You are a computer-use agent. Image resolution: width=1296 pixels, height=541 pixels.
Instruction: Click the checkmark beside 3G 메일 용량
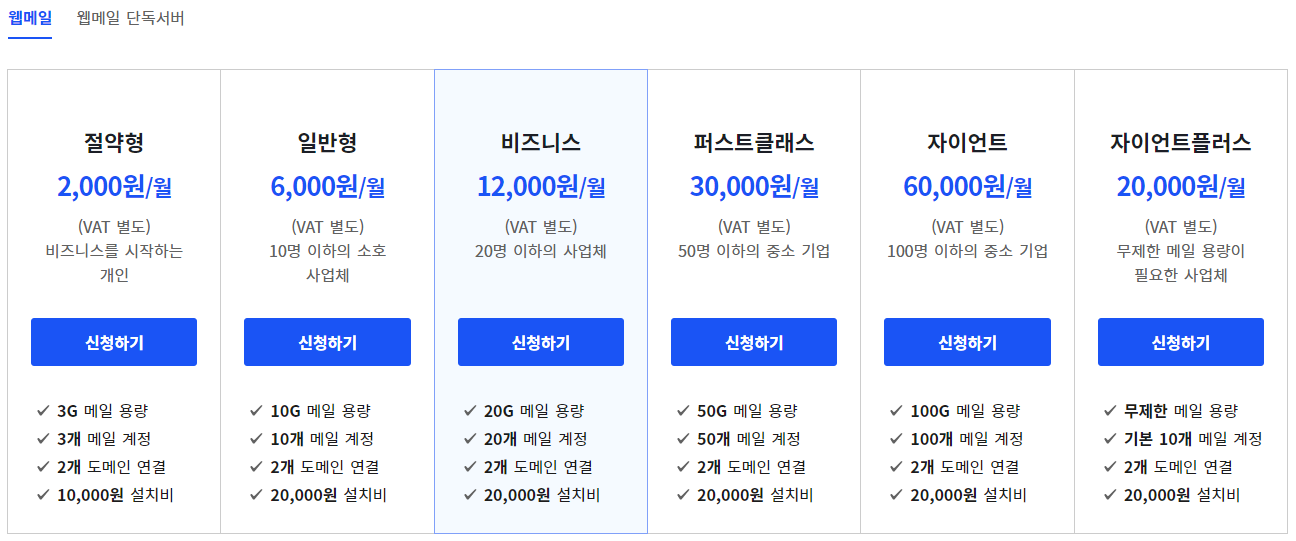(43, 410)
